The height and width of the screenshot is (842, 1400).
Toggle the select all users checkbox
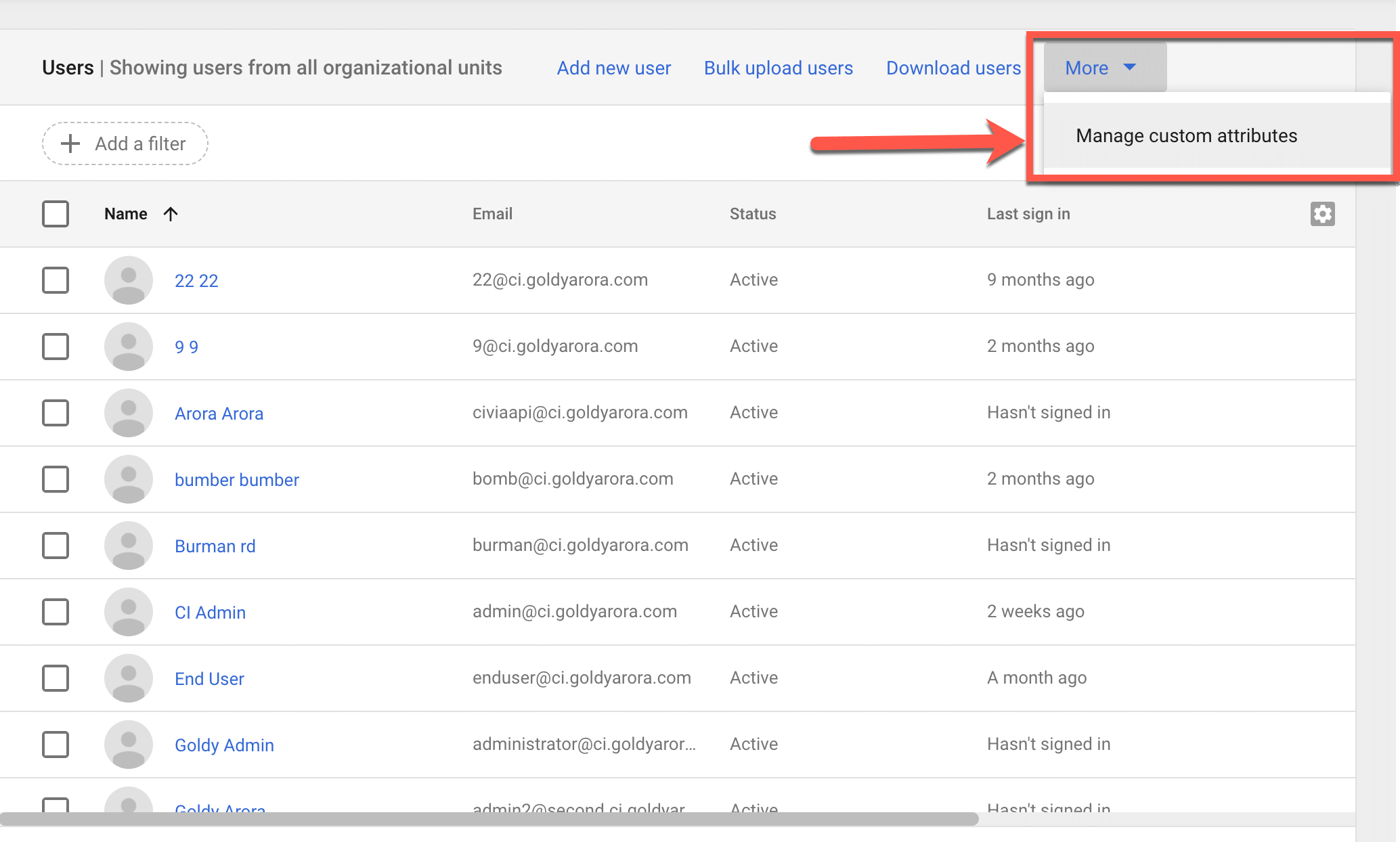point(55,213)
